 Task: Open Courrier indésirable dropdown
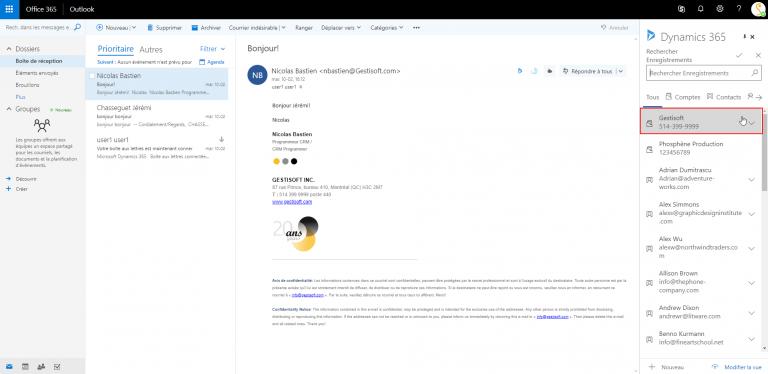coord(284,28)
